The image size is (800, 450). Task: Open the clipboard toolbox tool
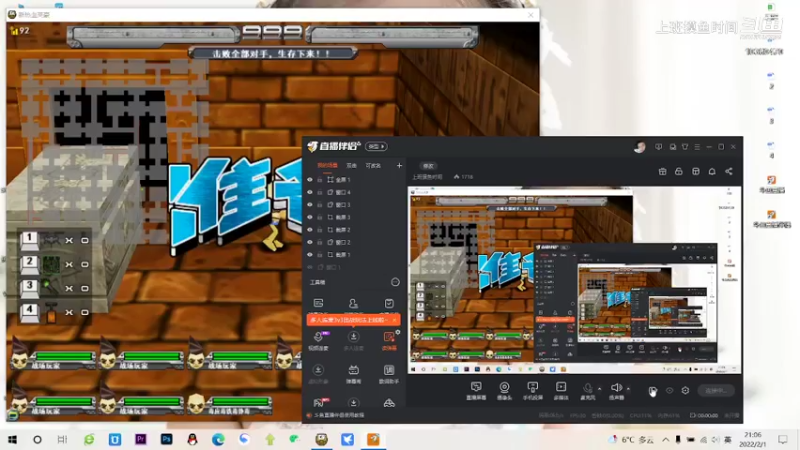coord(389,303)
